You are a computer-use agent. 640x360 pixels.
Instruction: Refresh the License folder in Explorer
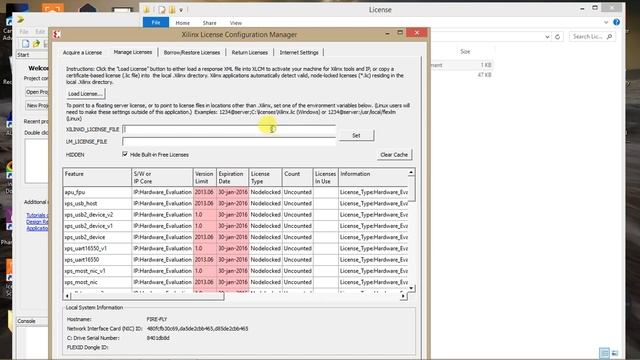coord(558,37)
